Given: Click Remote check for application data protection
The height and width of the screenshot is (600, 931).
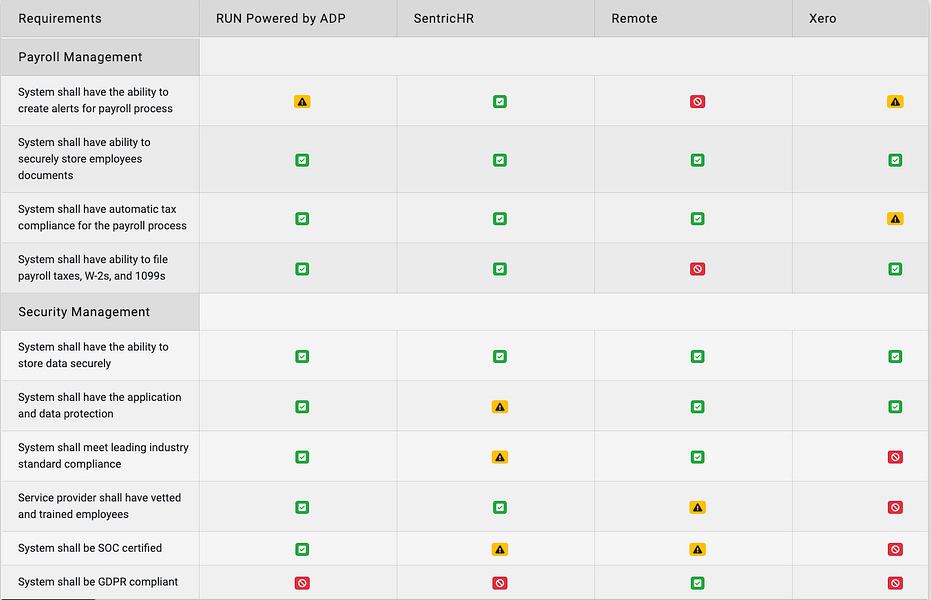Looking at the screenshot, I should click(698, 407).
